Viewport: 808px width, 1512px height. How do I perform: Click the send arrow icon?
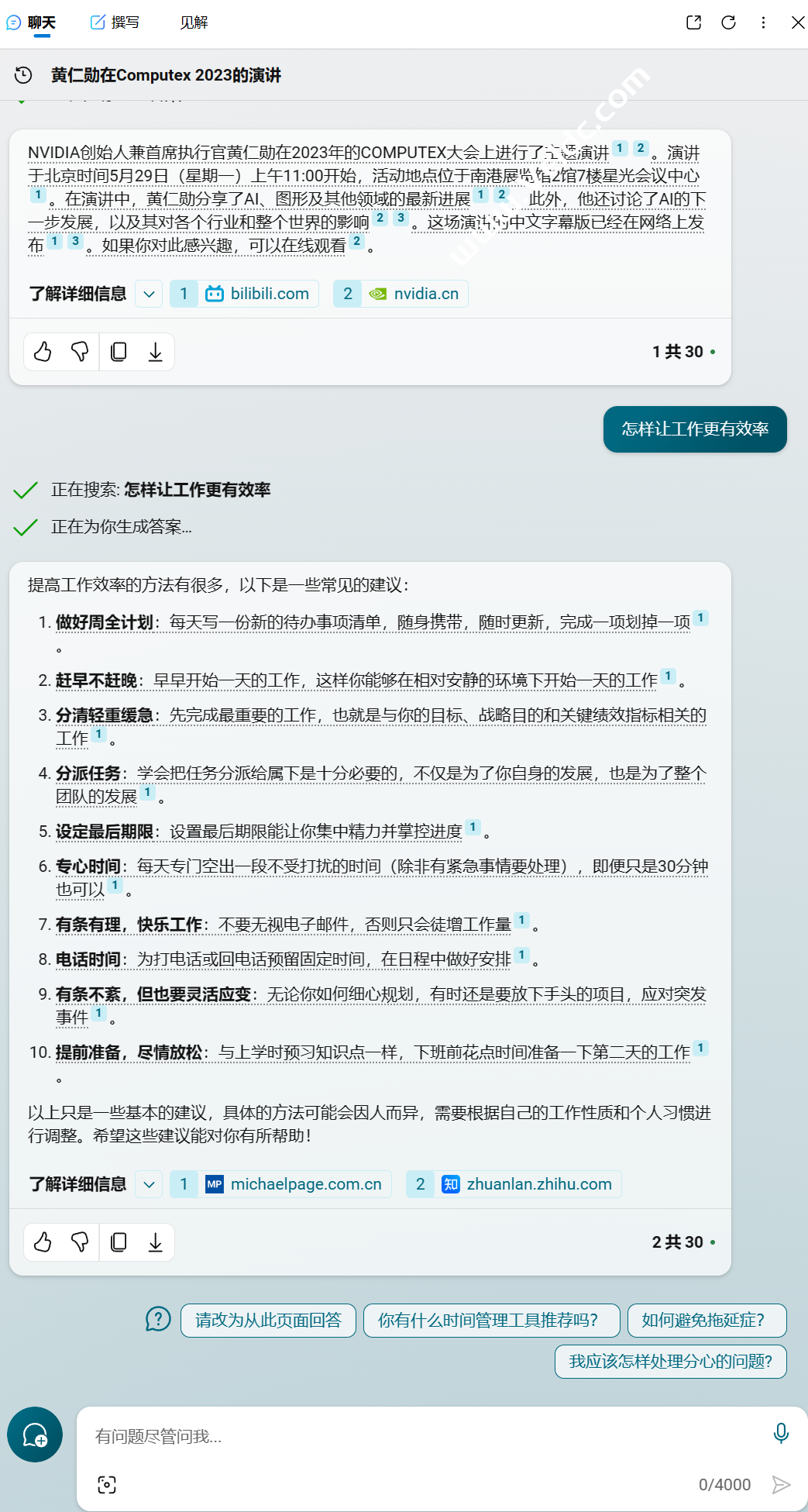coord(781,1485)
